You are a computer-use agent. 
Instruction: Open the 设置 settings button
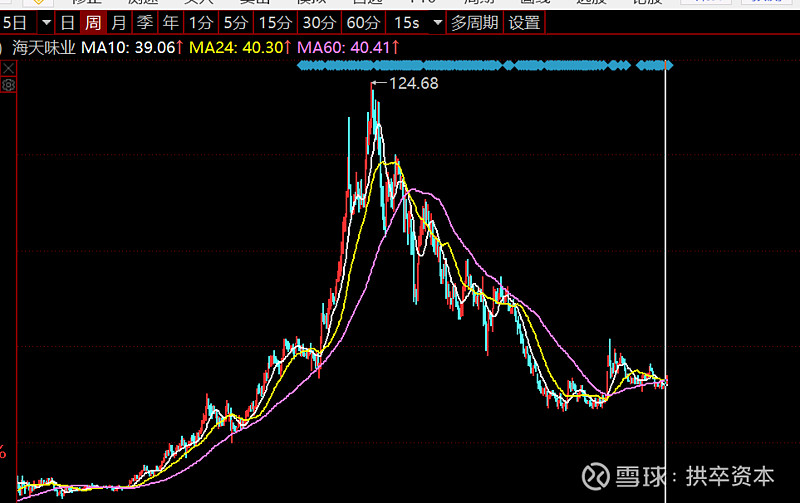pos(524,23)
